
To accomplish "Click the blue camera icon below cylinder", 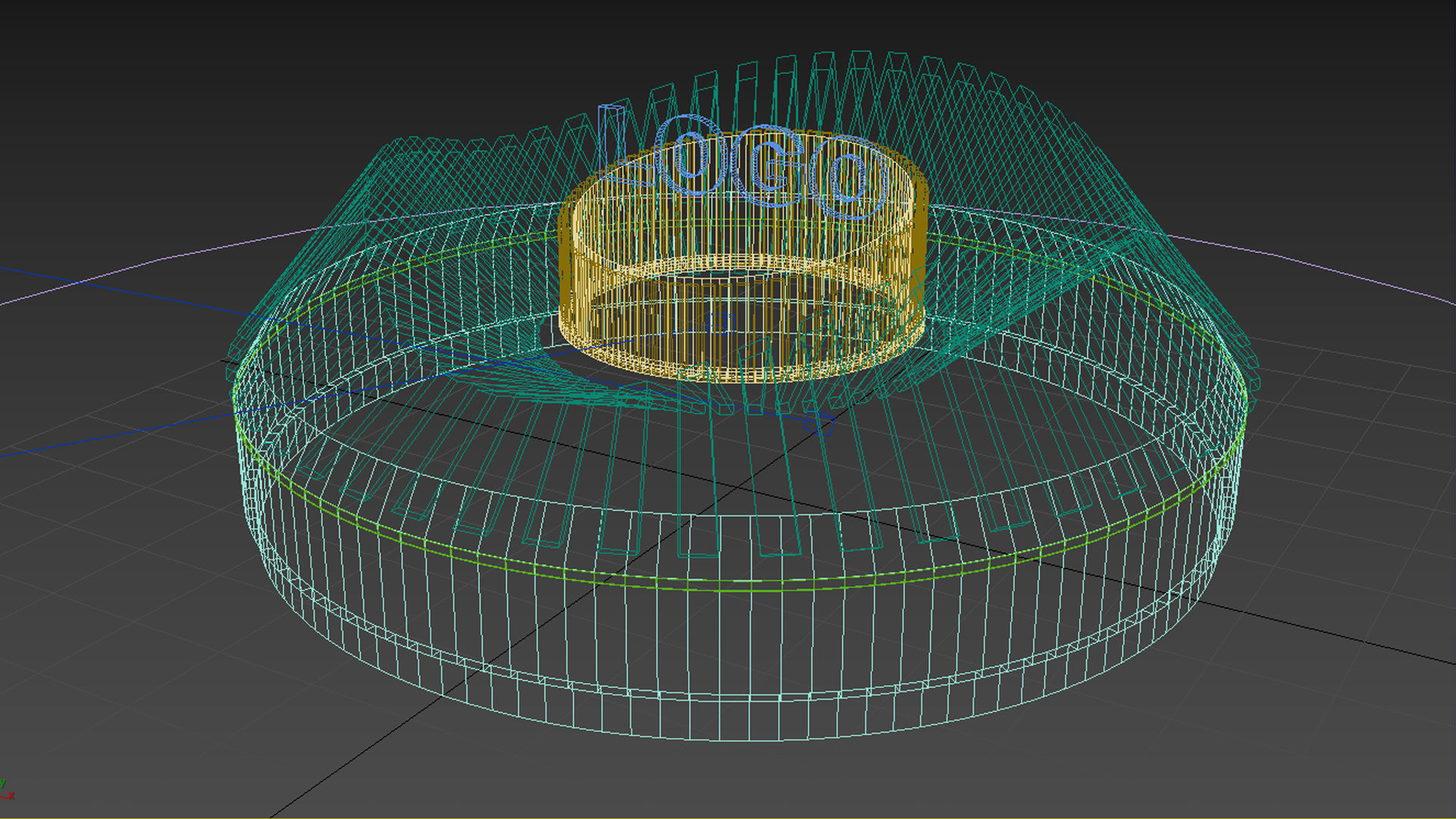I will (x=819, y=423).
